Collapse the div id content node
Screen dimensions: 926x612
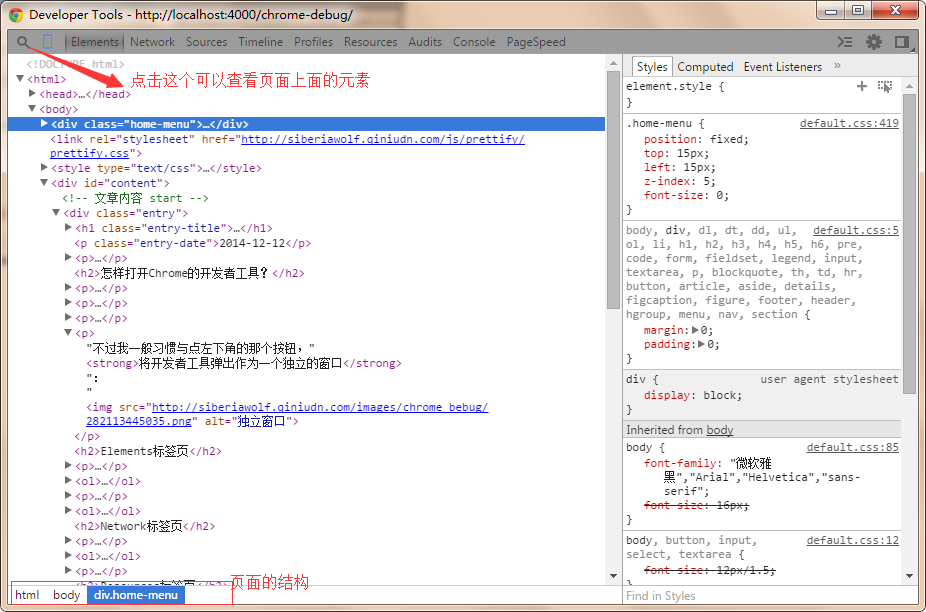(44, 183)
